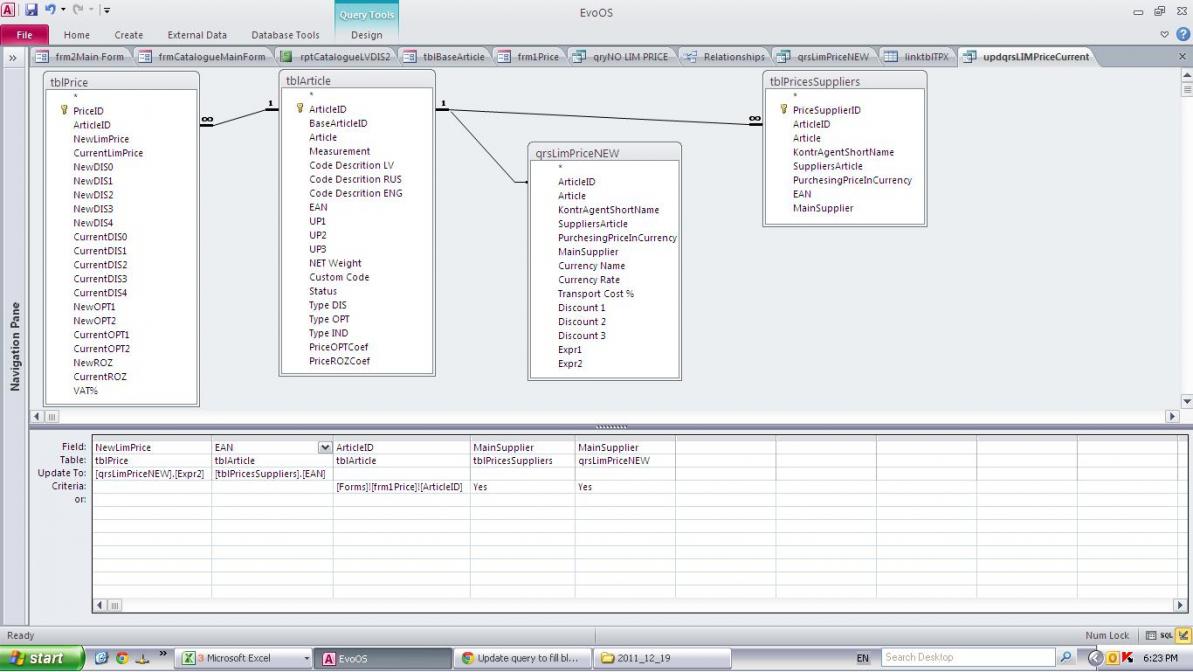Switch to SQL View from status bar
Screen dimensions: 1193x672
pos(1166,635)
